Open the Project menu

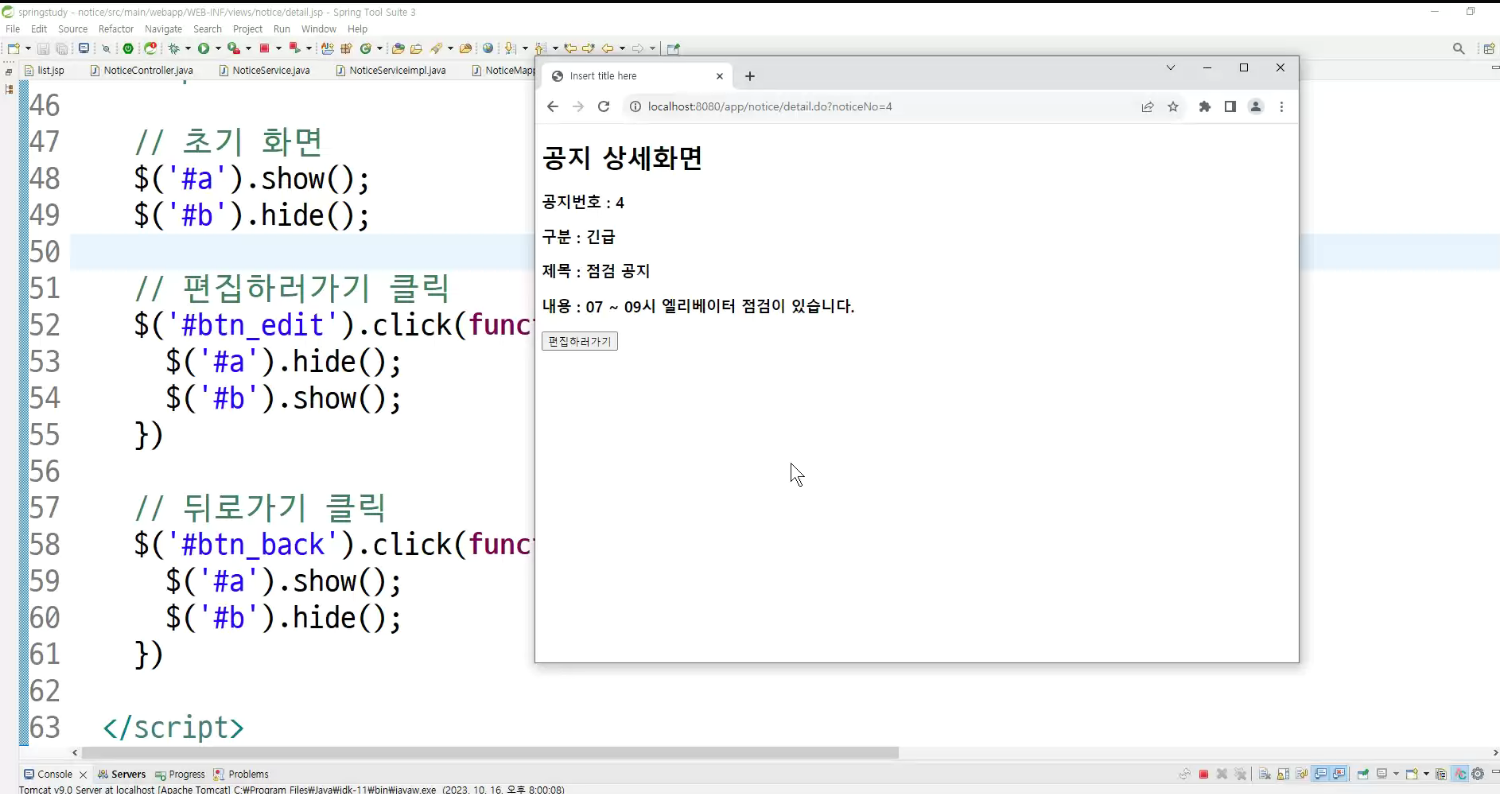(248, 29)
